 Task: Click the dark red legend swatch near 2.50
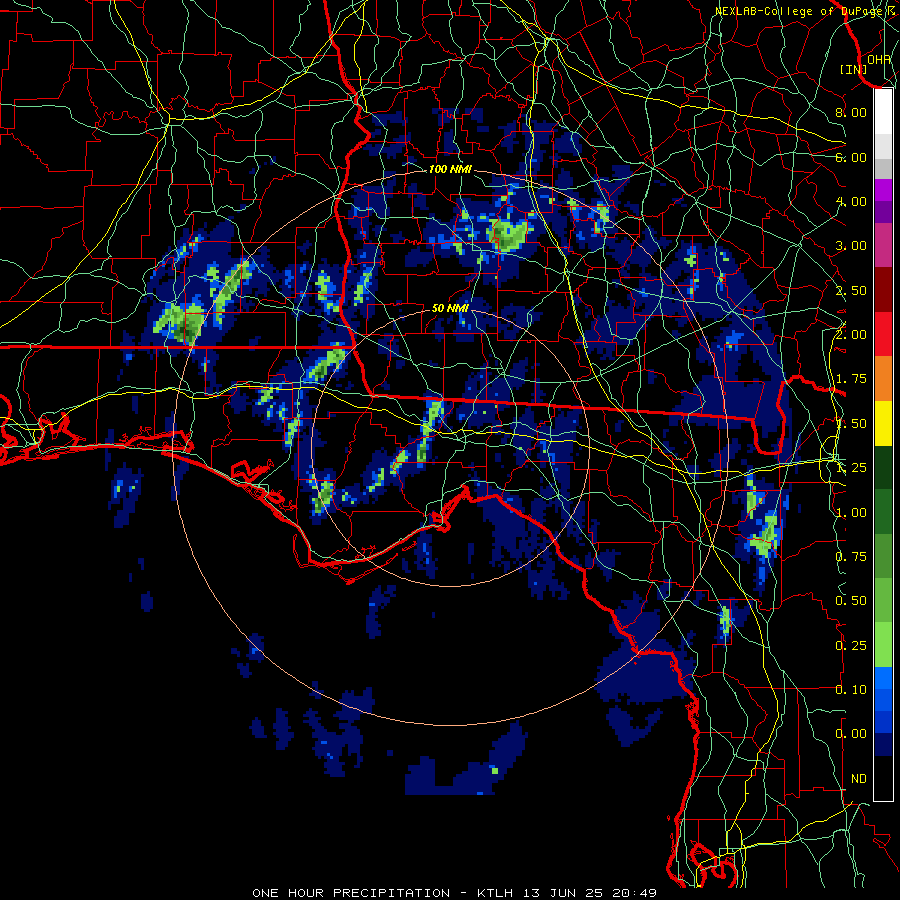pos(883,290)
